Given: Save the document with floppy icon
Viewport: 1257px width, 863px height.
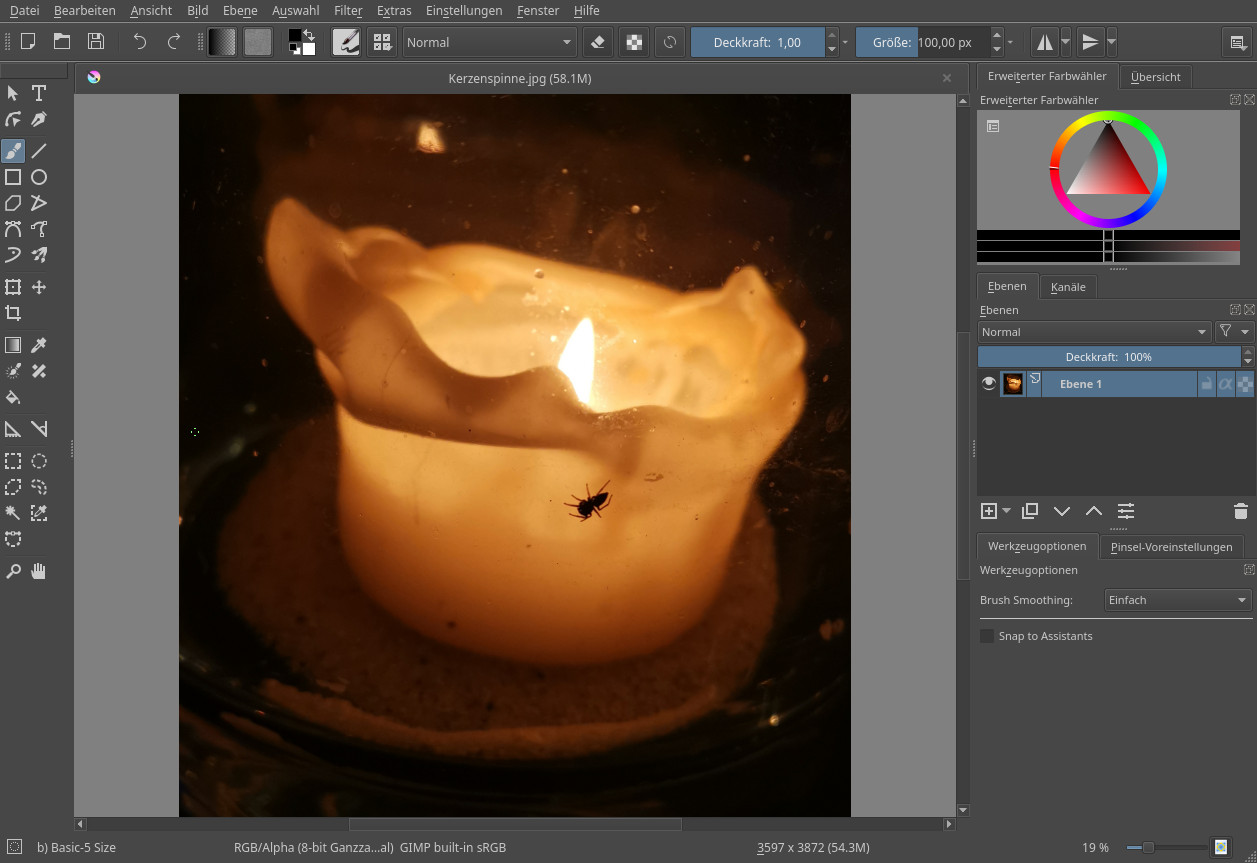Looking at the screenshot, I should (x=96, y=42).
